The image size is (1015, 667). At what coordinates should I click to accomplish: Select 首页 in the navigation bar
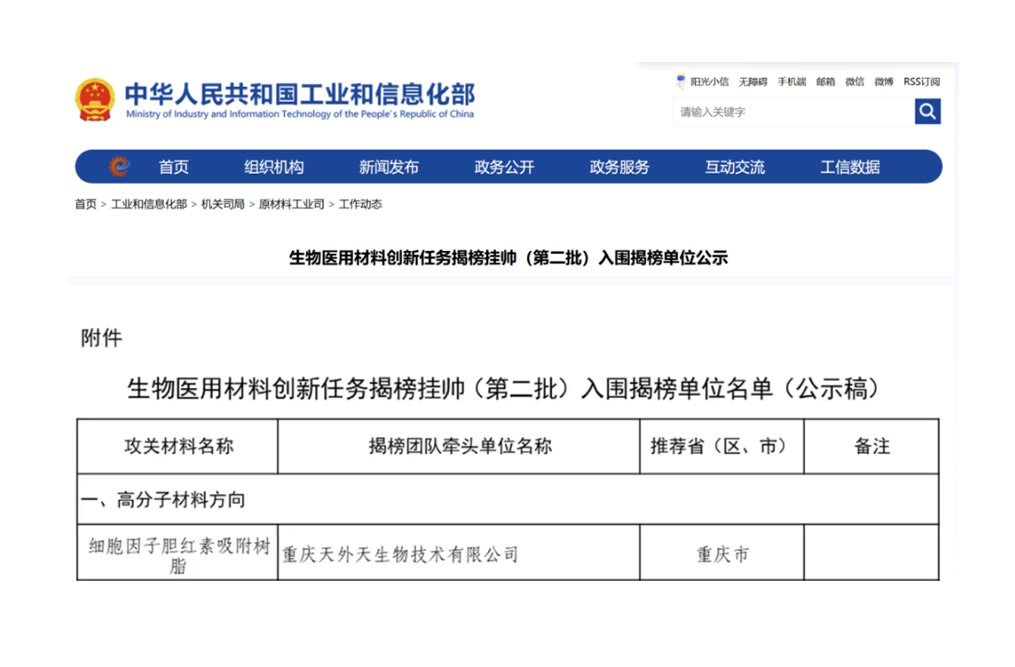point(174,166)
